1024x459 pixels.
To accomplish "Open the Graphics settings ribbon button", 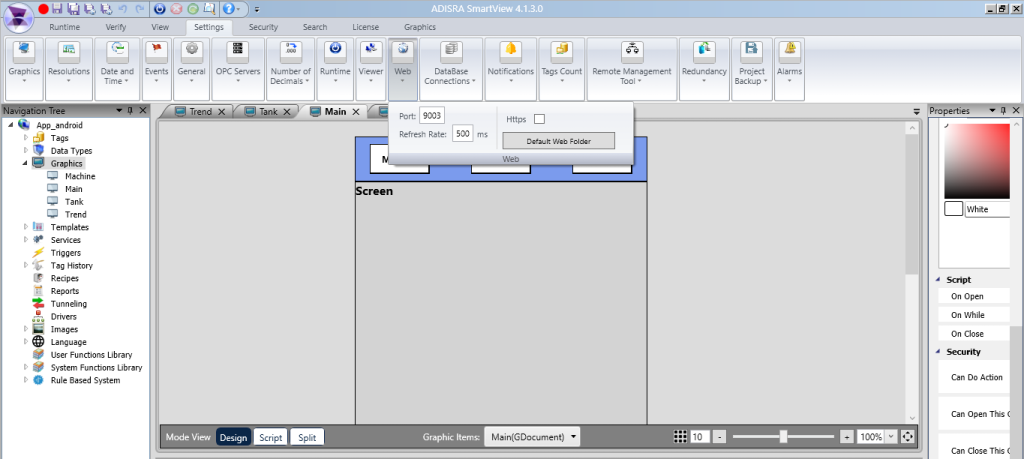I will (24, 69).
